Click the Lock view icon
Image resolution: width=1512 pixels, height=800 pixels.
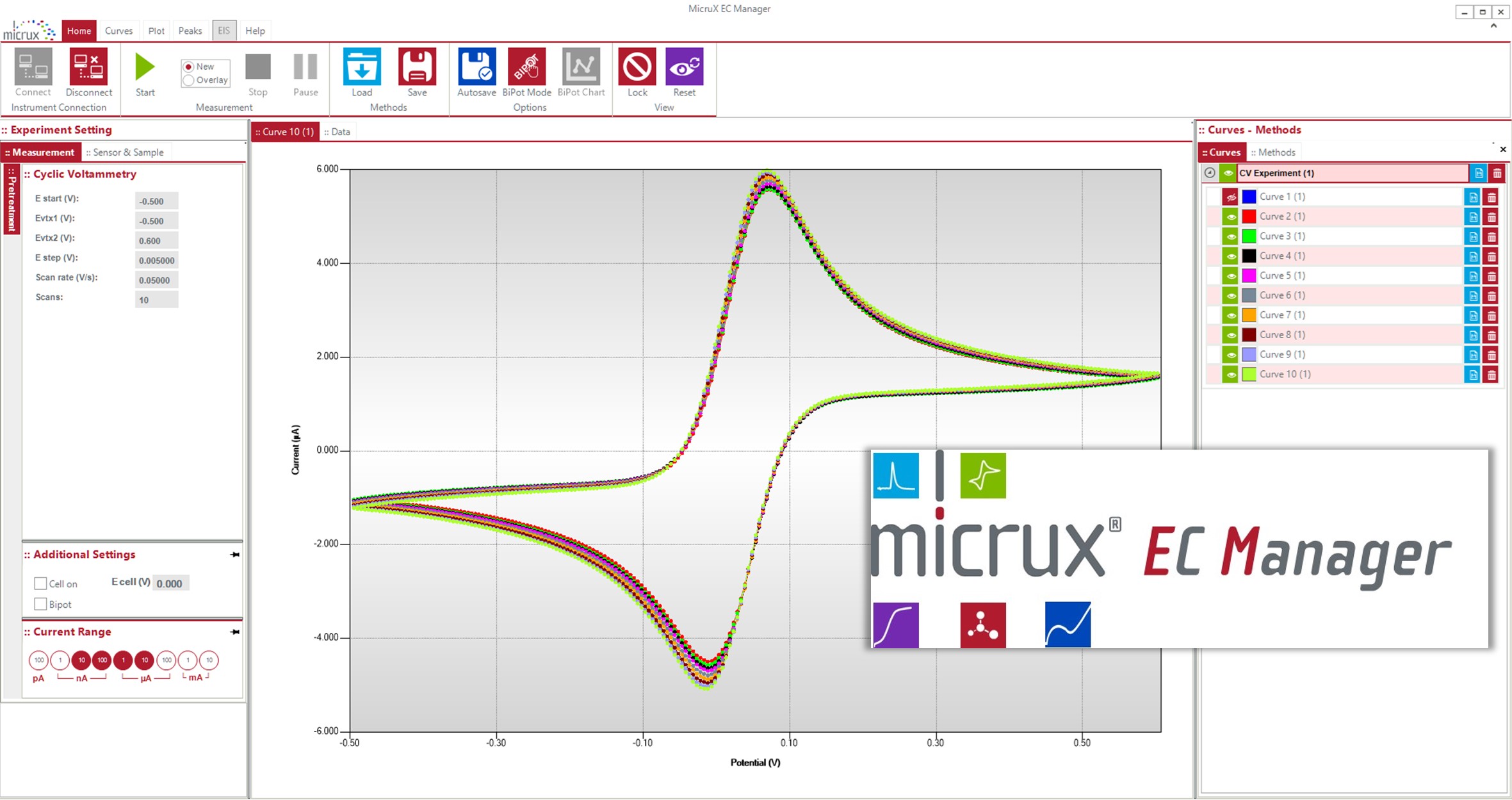click(x=637, y=67)
